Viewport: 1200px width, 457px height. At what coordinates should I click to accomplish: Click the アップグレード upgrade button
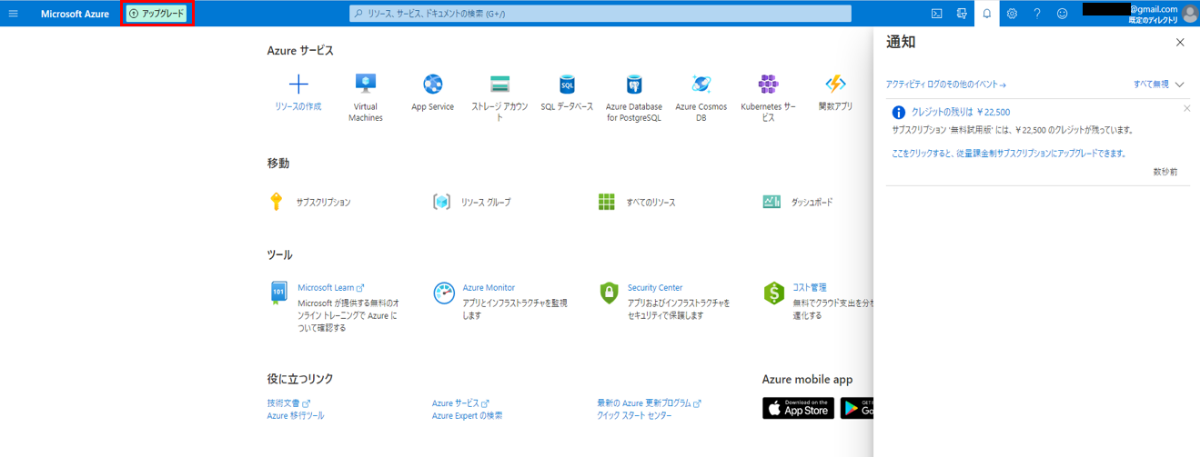(157, 14)
